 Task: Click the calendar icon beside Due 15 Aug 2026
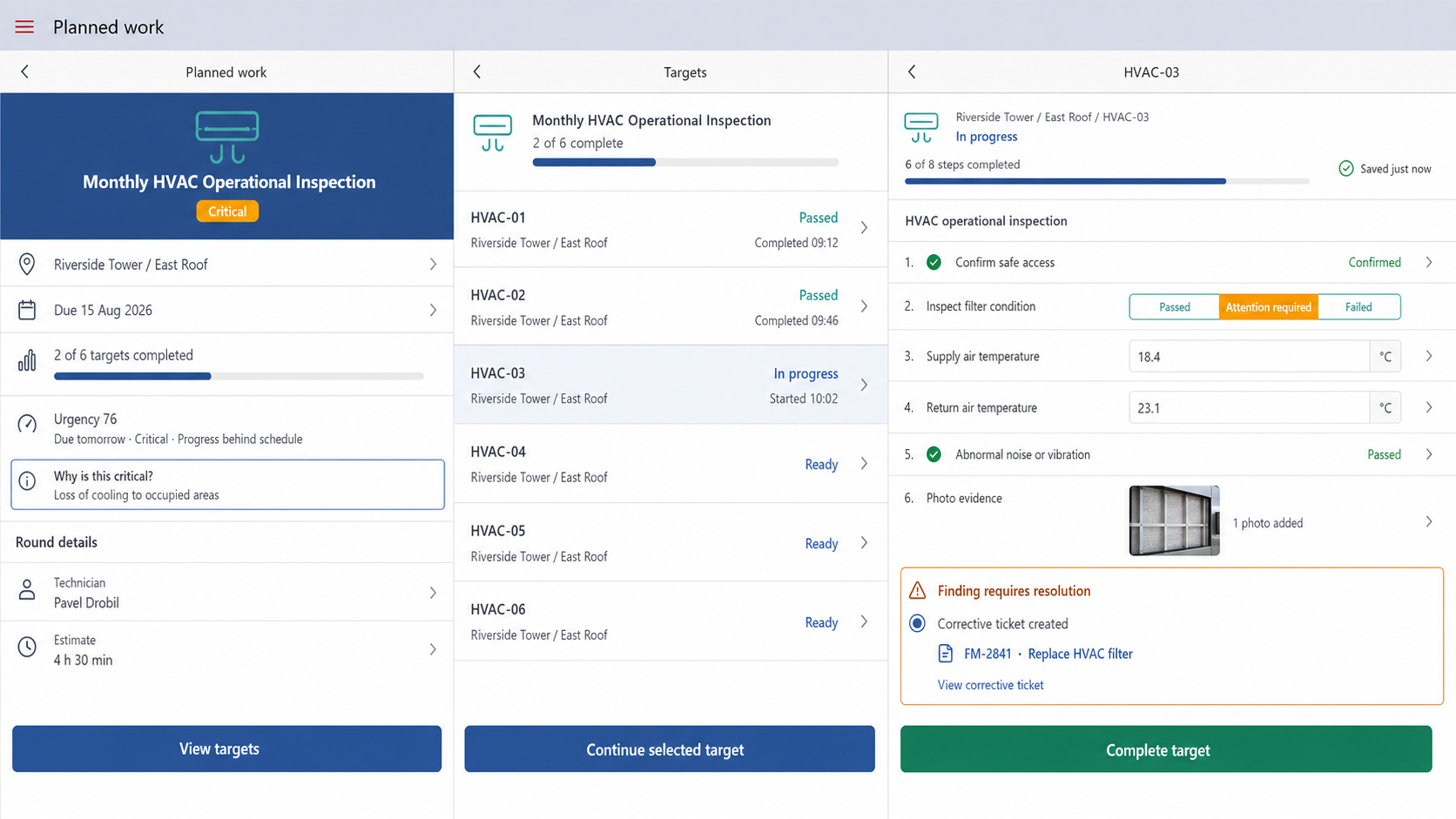point(27,310)
